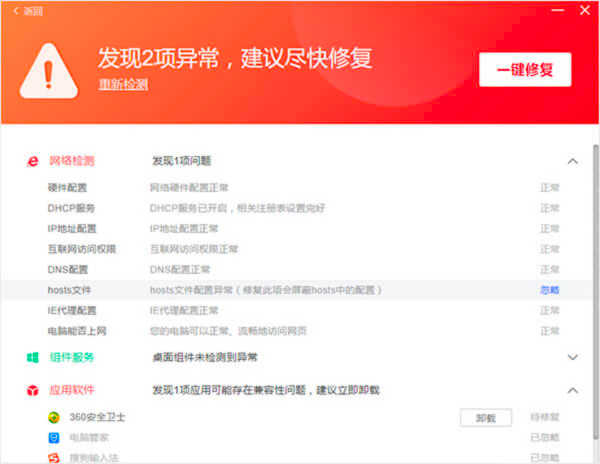Select the 网络检测 section heading
Screen dimensions: 600x464
tap(72, 161)
